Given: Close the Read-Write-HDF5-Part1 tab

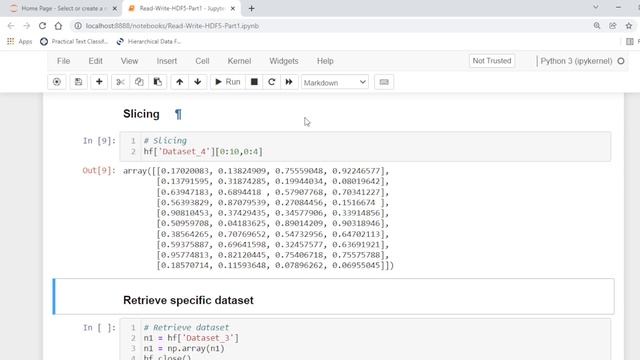Looking at the screenshot, I should pyautogui.click(x=233, y=8).
